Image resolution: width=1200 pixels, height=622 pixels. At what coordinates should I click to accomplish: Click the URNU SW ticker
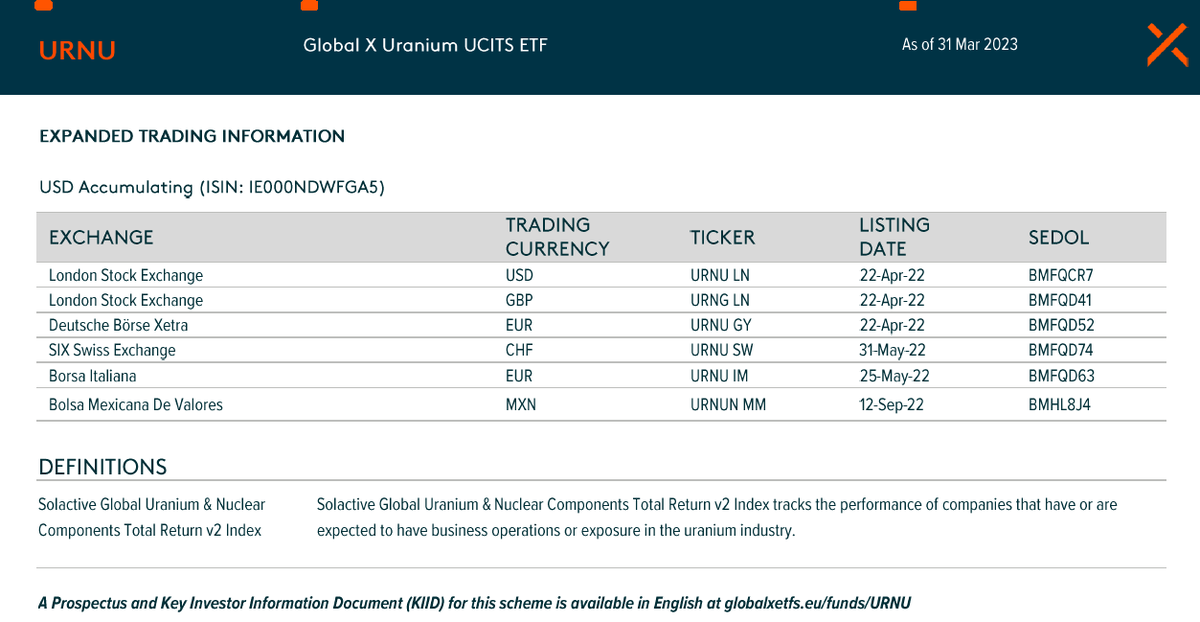(722, 350)
